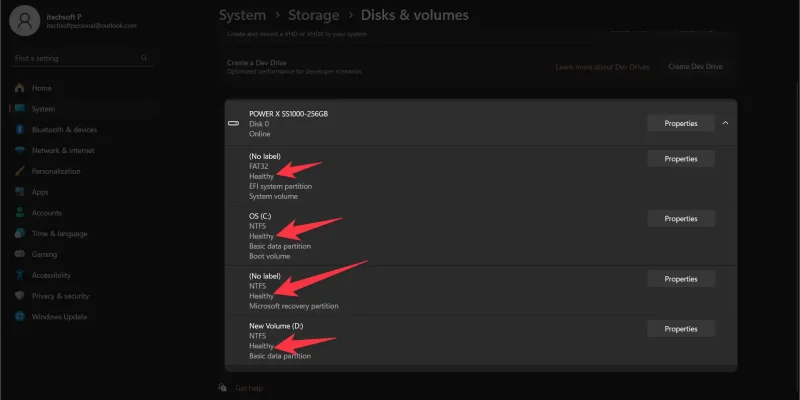800x400 pixels.
Task: Click the Boot volume text
Action: (x=269, y=256)
